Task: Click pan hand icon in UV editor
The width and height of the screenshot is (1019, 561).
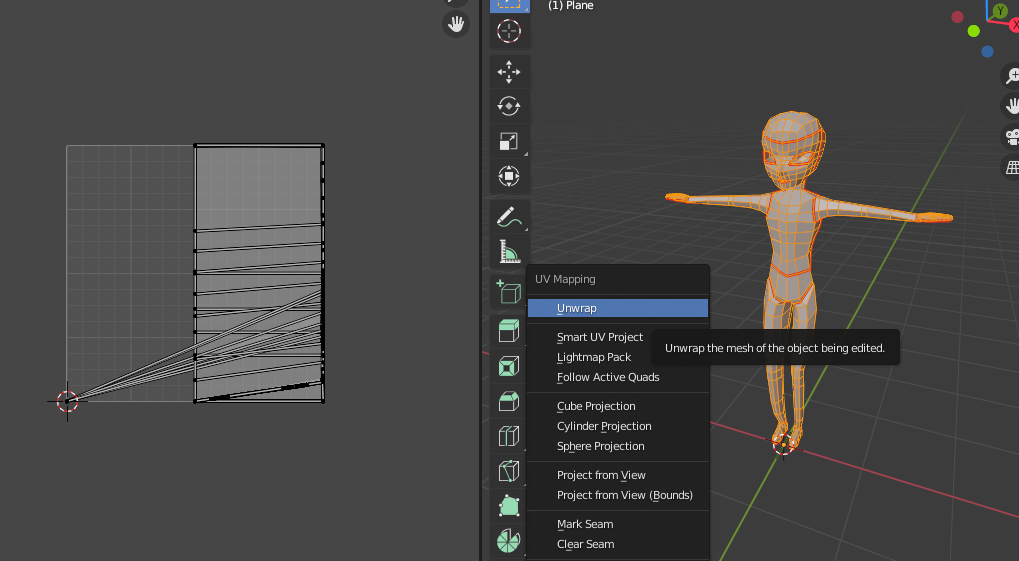Action: coord(456,25)
